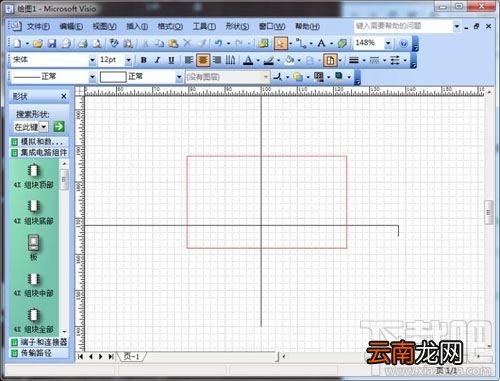500x381 pixels.
Task: Expand the help question box dropdown arrow
Action: pos(457,26)
